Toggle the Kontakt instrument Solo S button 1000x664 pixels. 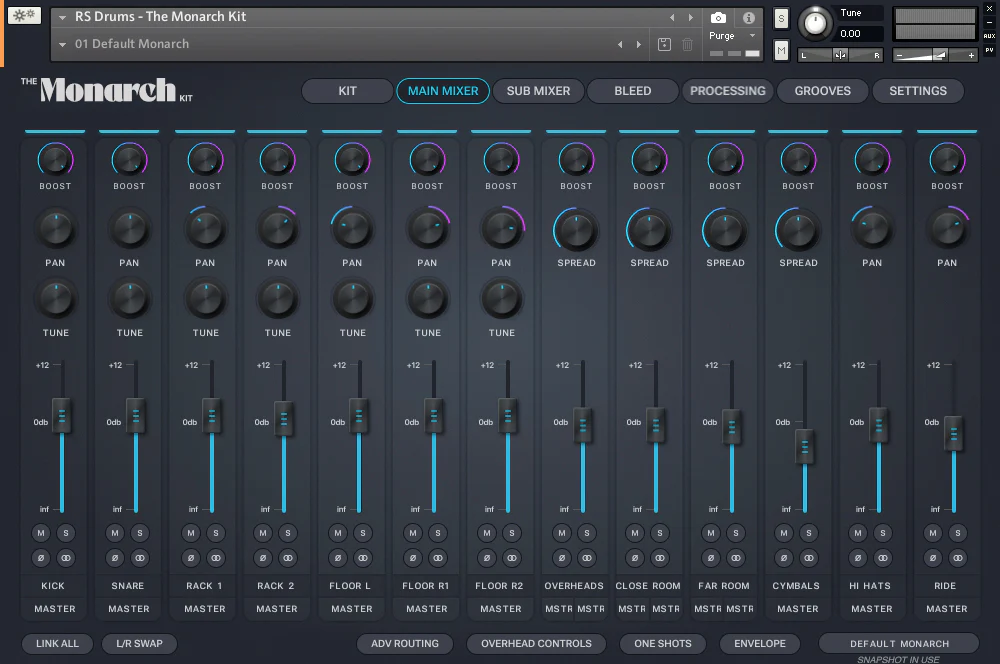[x=781, y=18]
